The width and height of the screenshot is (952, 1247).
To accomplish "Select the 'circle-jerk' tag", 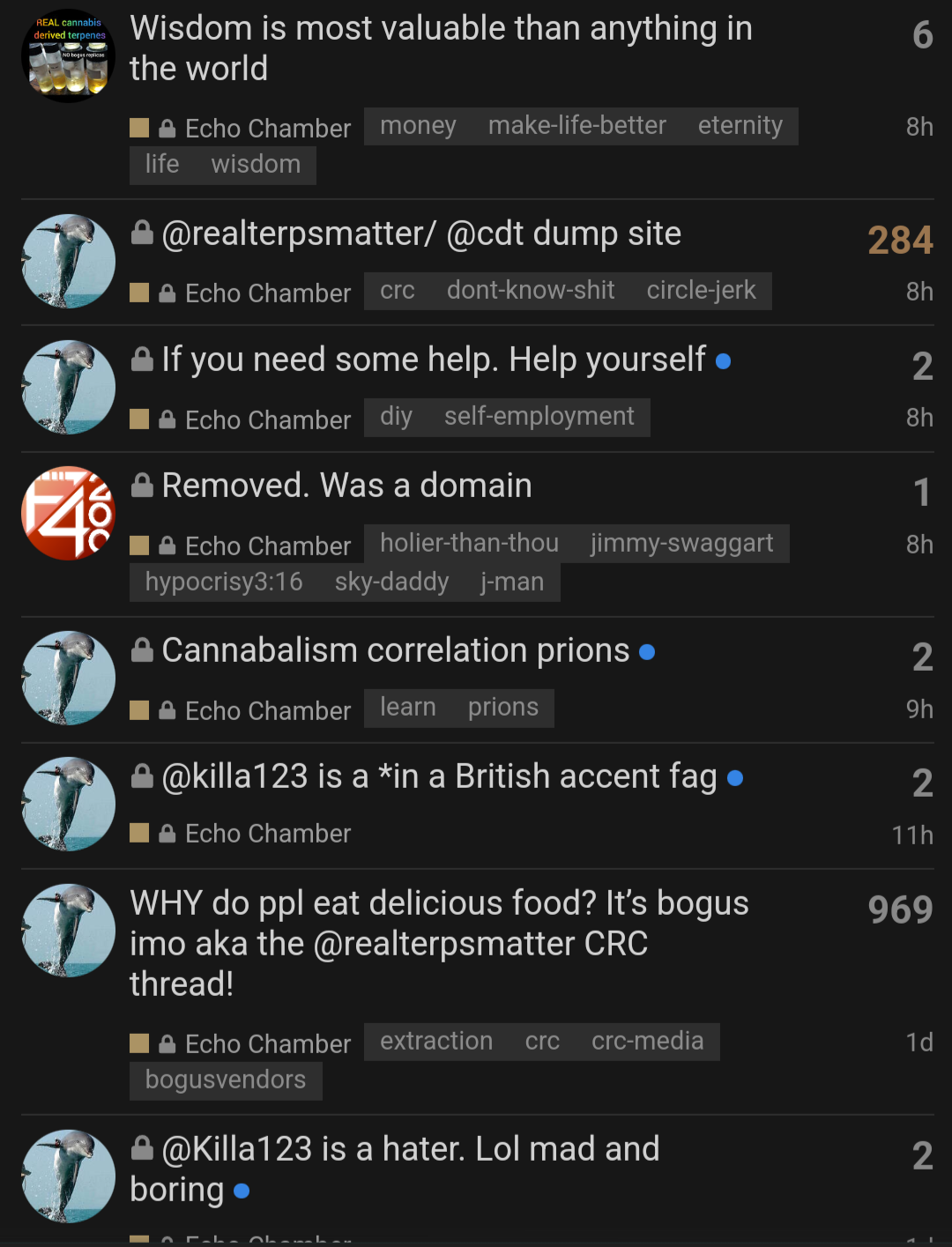I will click(701, 291).
